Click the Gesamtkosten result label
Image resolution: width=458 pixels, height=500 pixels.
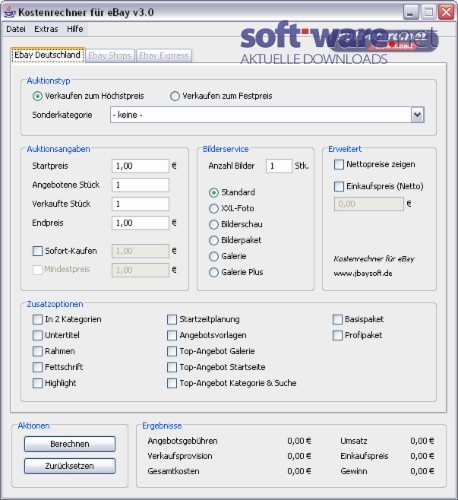(x=173, y=471)
